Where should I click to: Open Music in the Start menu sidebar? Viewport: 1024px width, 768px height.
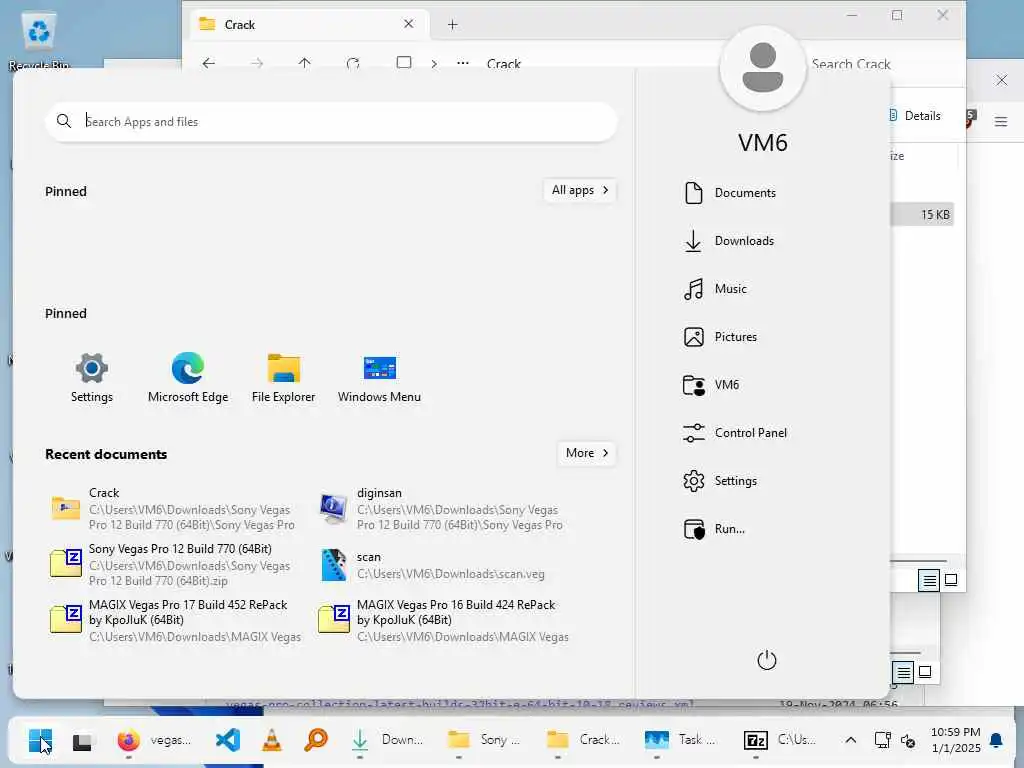click(715, 289)
